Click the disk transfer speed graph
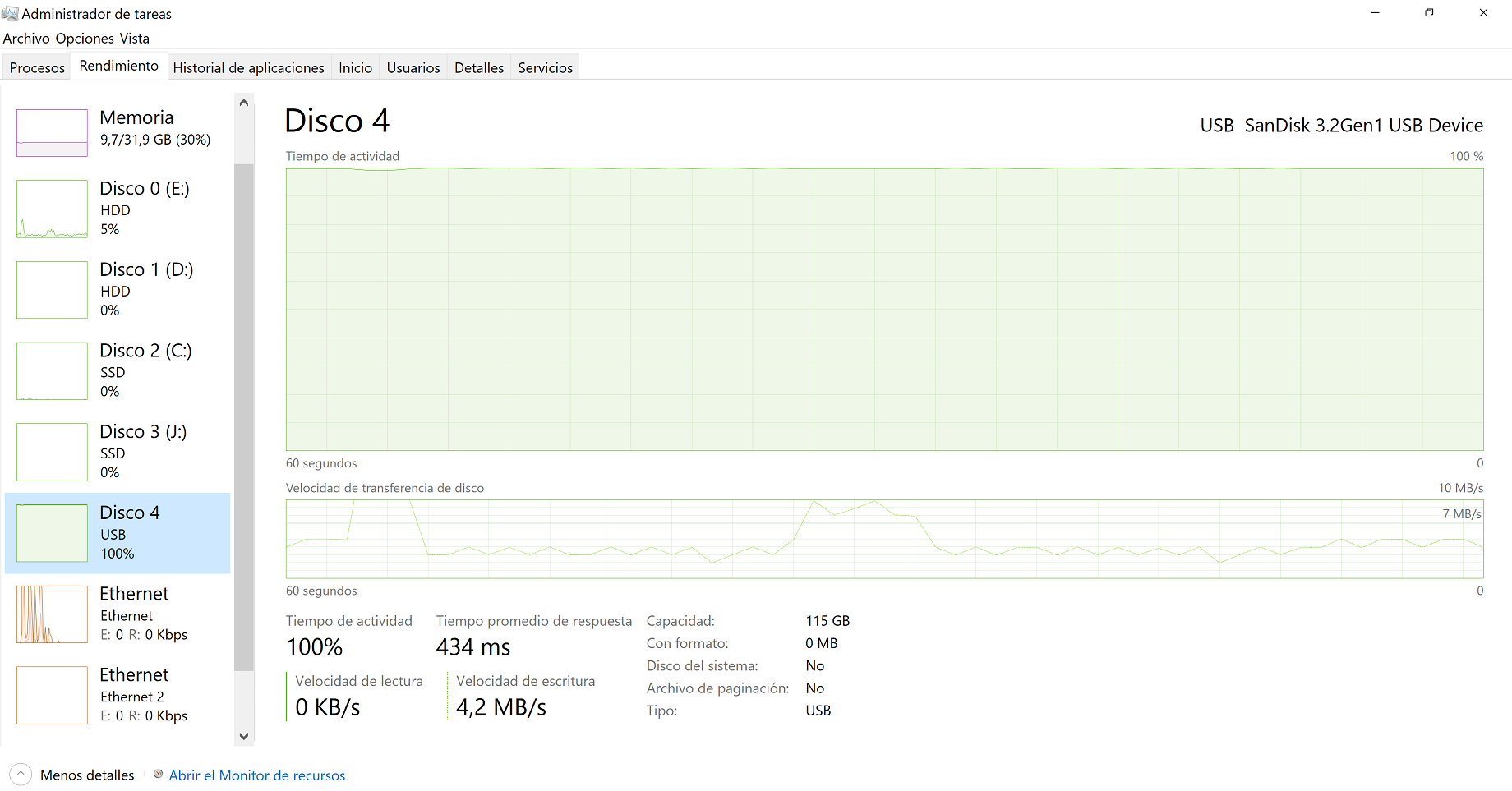This screenshot has height=791, width=1512. [x=884, y=539]
